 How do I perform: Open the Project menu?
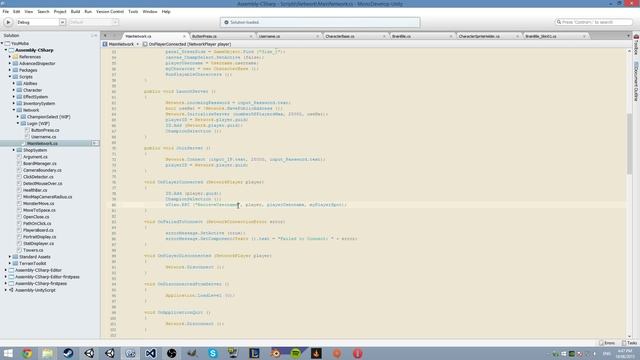pos(60,12)
